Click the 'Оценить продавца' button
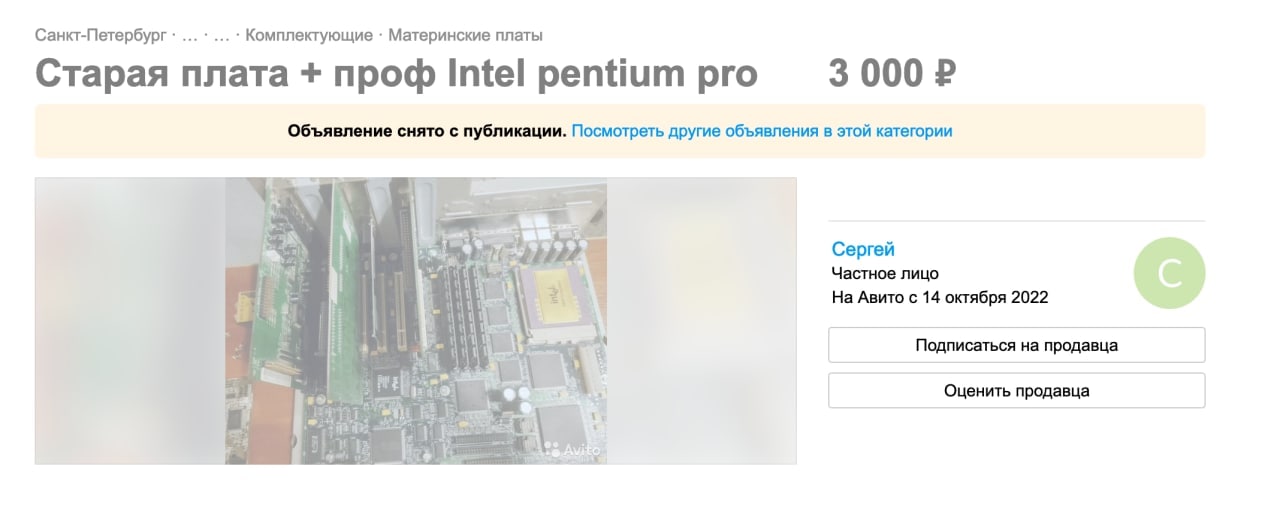The image size is (1280, 509). coord(1016,391)
